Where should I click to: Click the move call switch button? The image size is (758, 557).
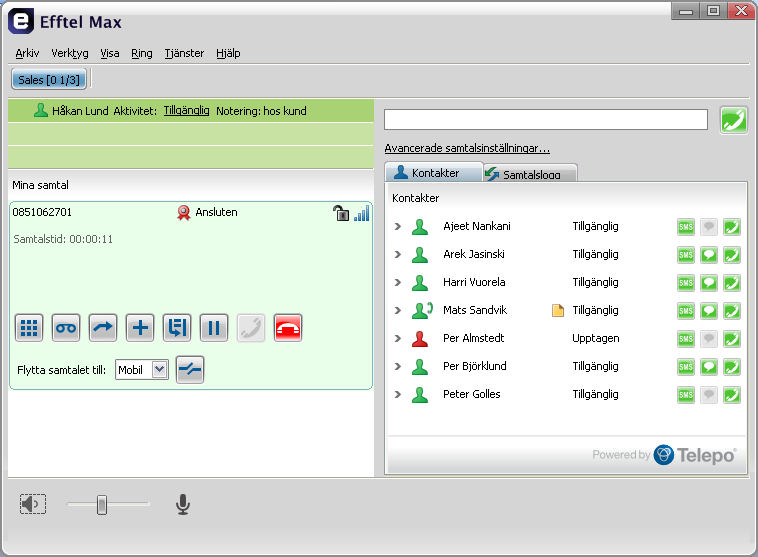(x=190, y=370)
